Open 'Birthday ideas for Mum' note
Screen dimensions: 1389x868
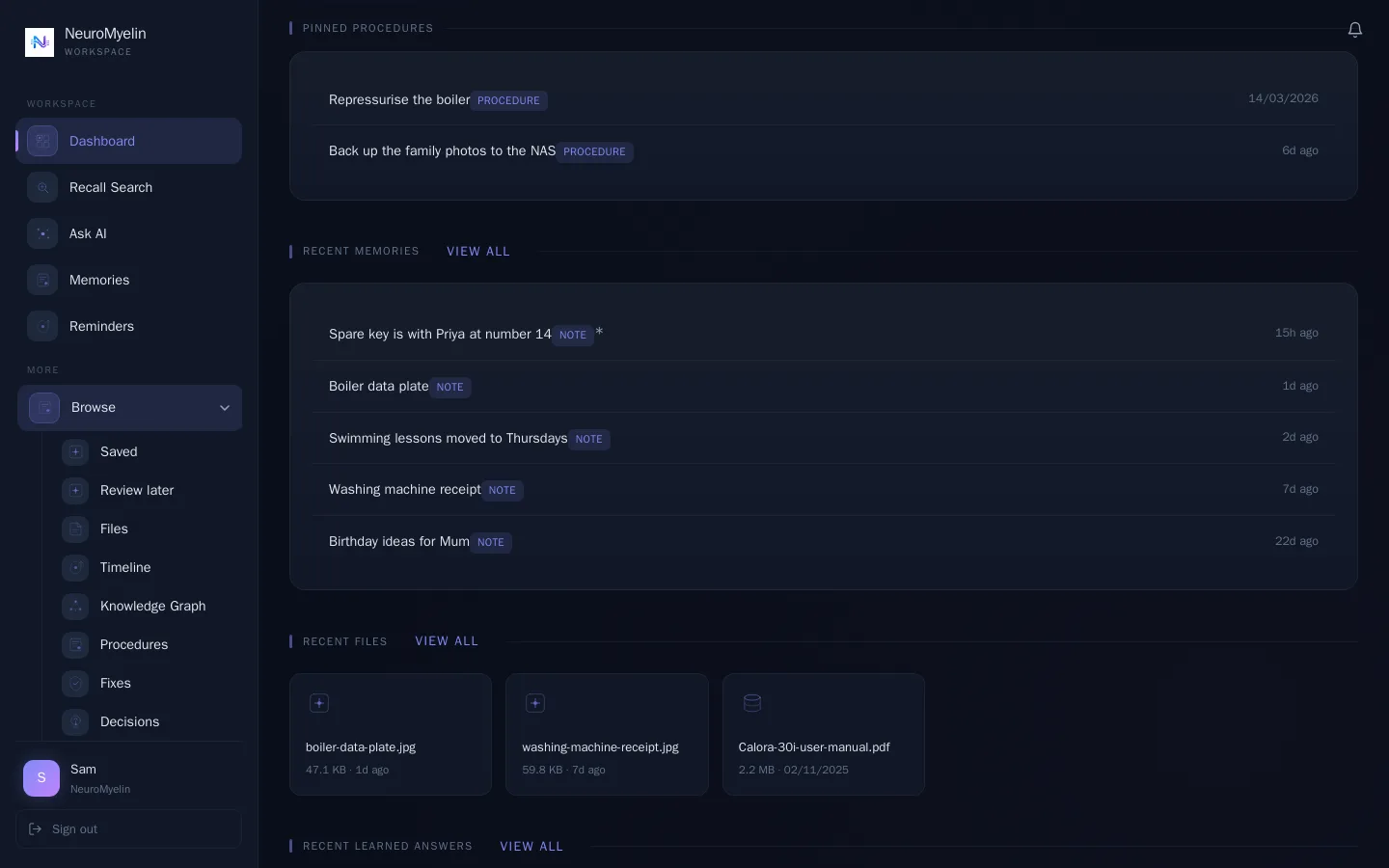click(x=824, y=541)
